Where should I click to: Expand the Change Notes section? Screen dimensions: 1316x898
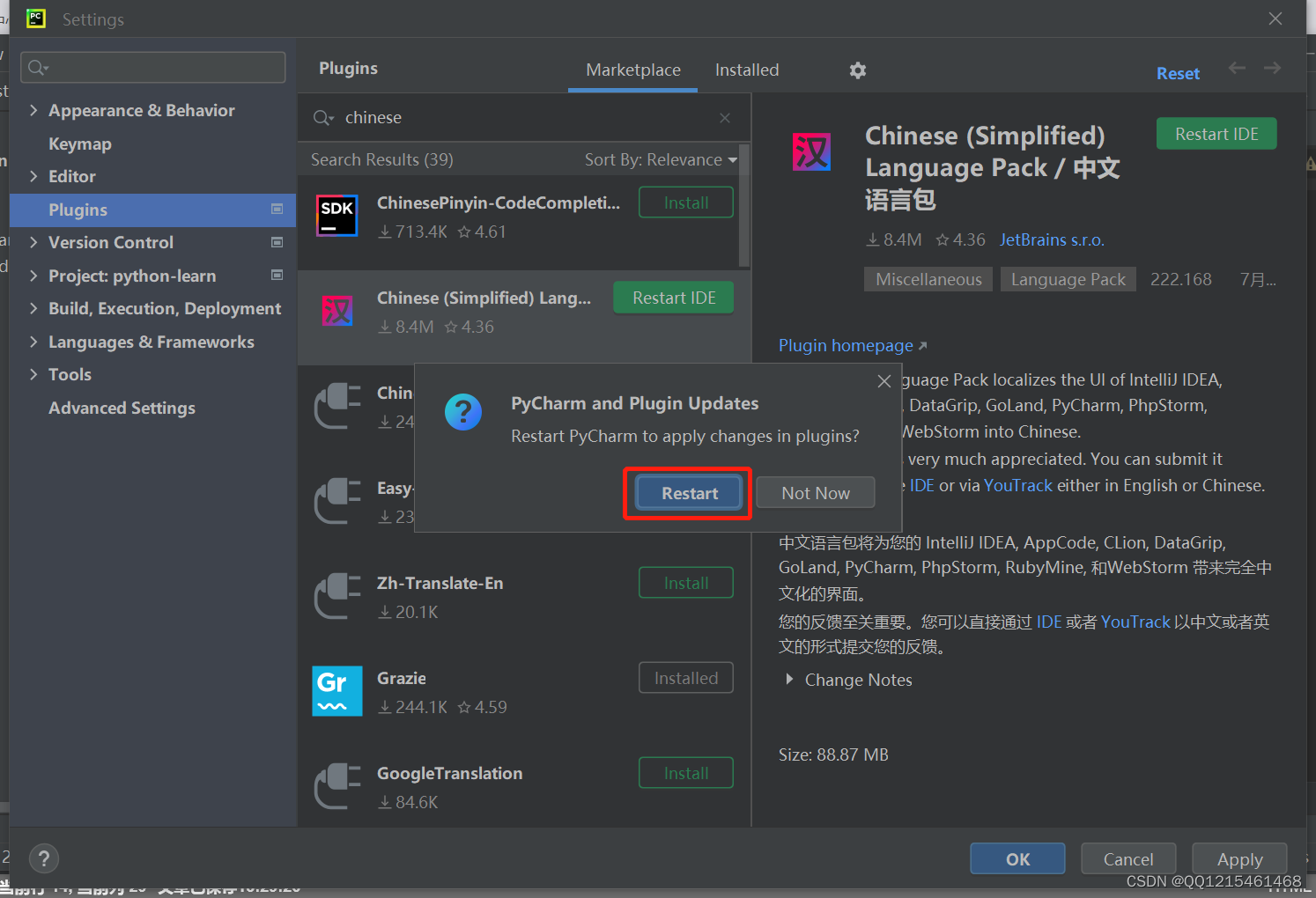[x=789, y=680]
